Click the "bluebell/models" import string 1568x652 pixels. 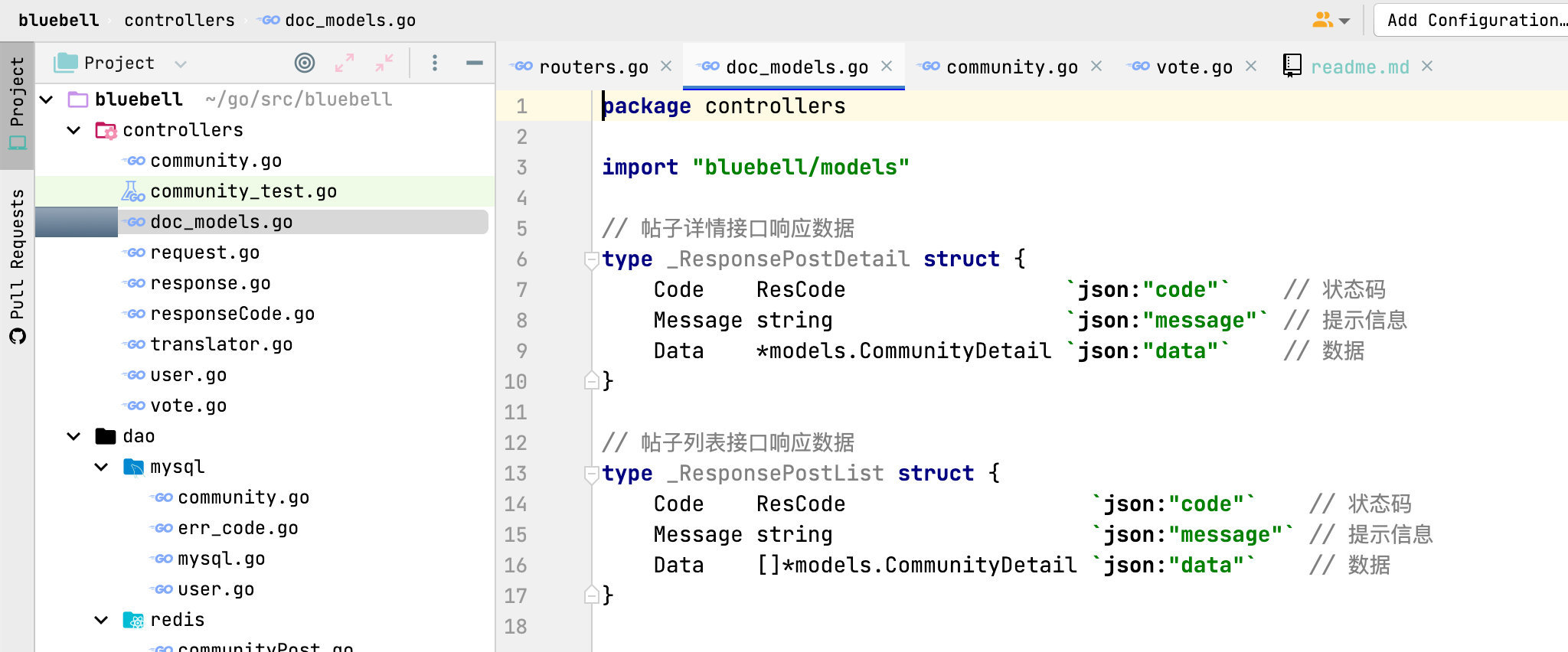click(x=801, y=167)
